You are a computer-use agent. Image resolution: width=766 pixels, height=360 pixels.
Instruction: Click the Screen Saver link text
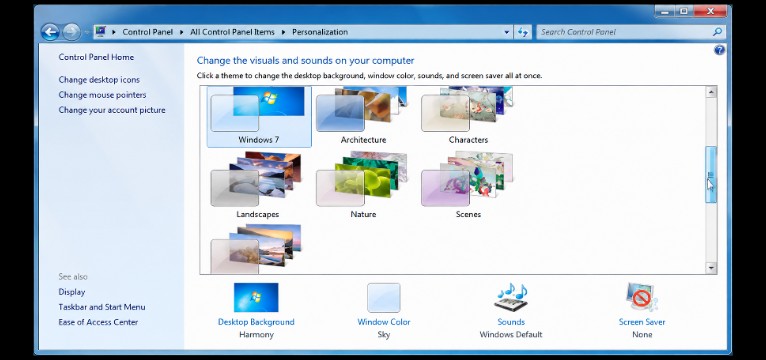coord(642,322)
